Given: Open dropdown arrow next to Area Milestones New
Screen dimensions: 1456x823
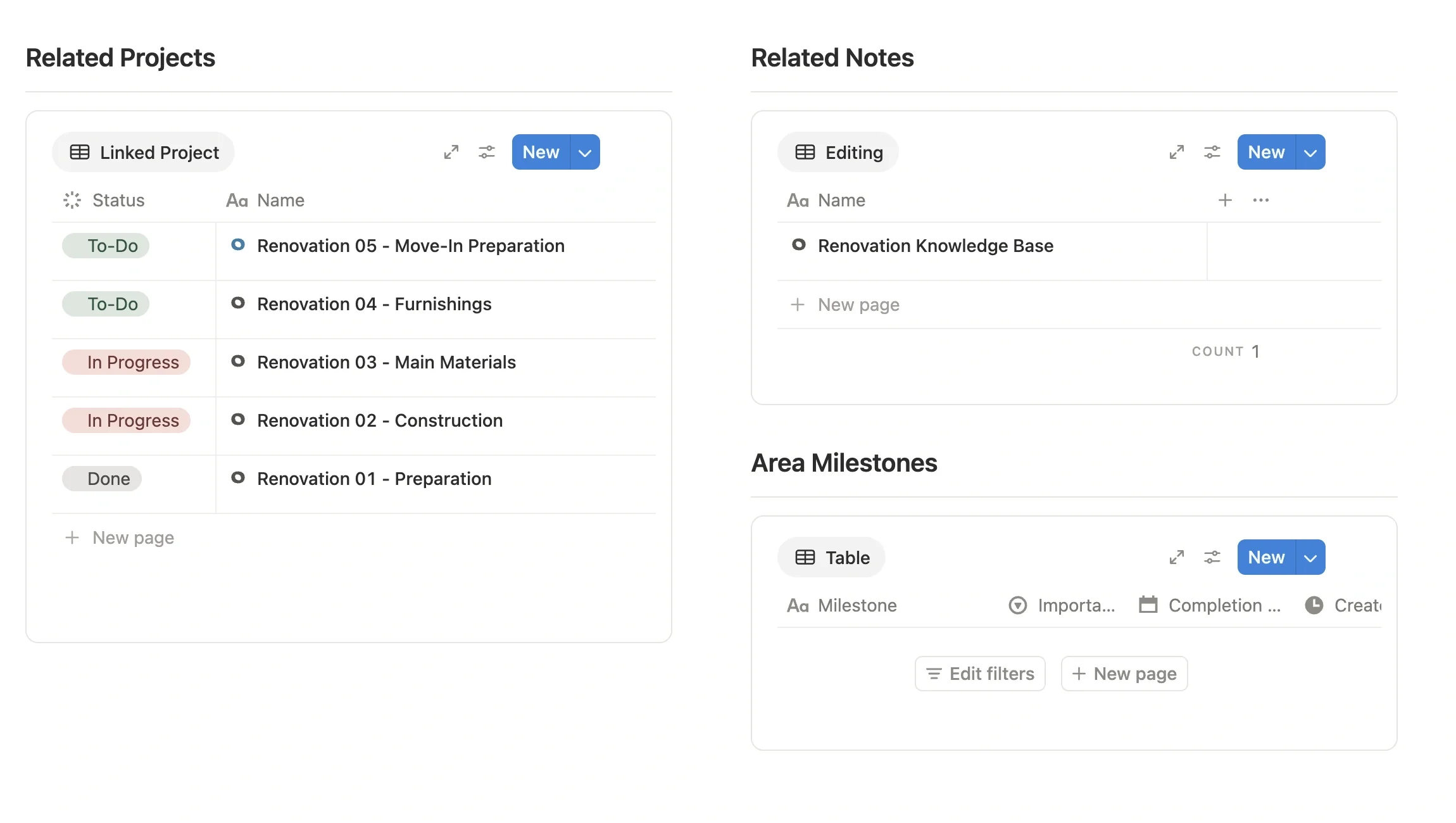Looking at the screenshot, I should coord(1310,557).
